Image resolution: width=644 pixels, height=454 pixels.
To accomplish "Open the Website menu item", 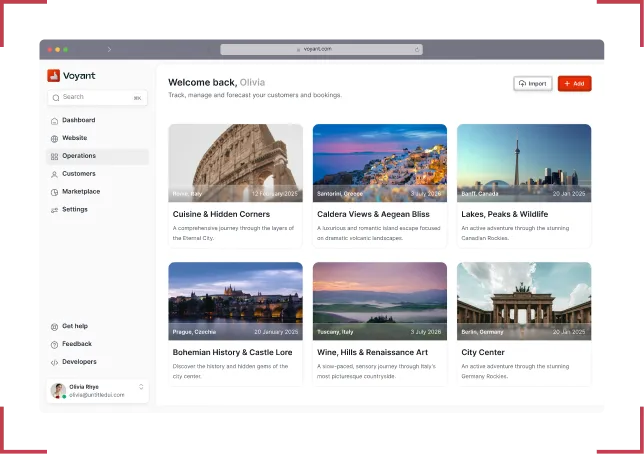I will point(97,138).
